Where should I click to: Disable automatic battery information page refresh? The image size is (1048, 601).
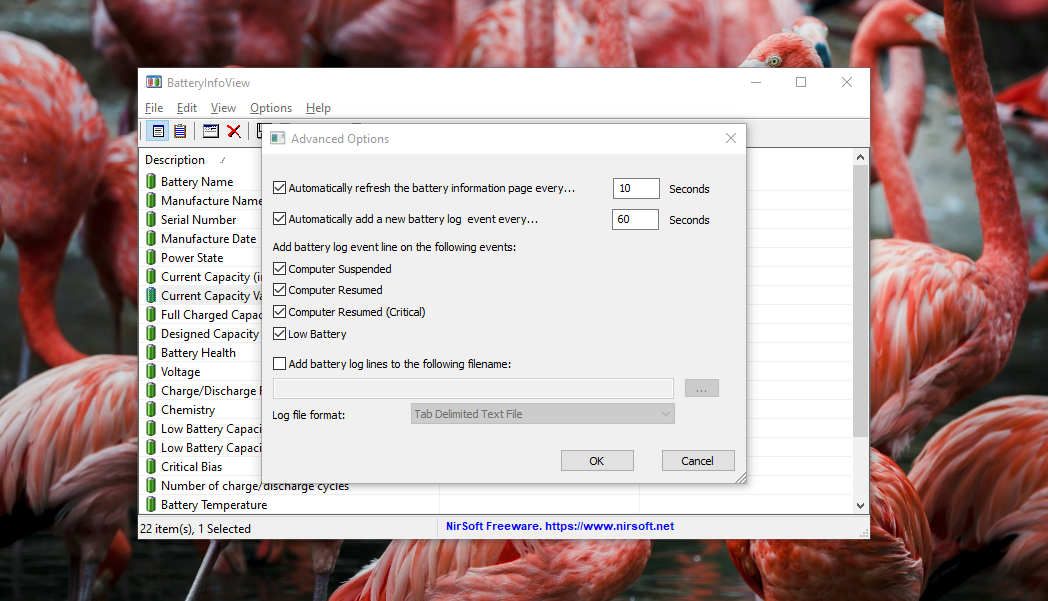[279, 188]
